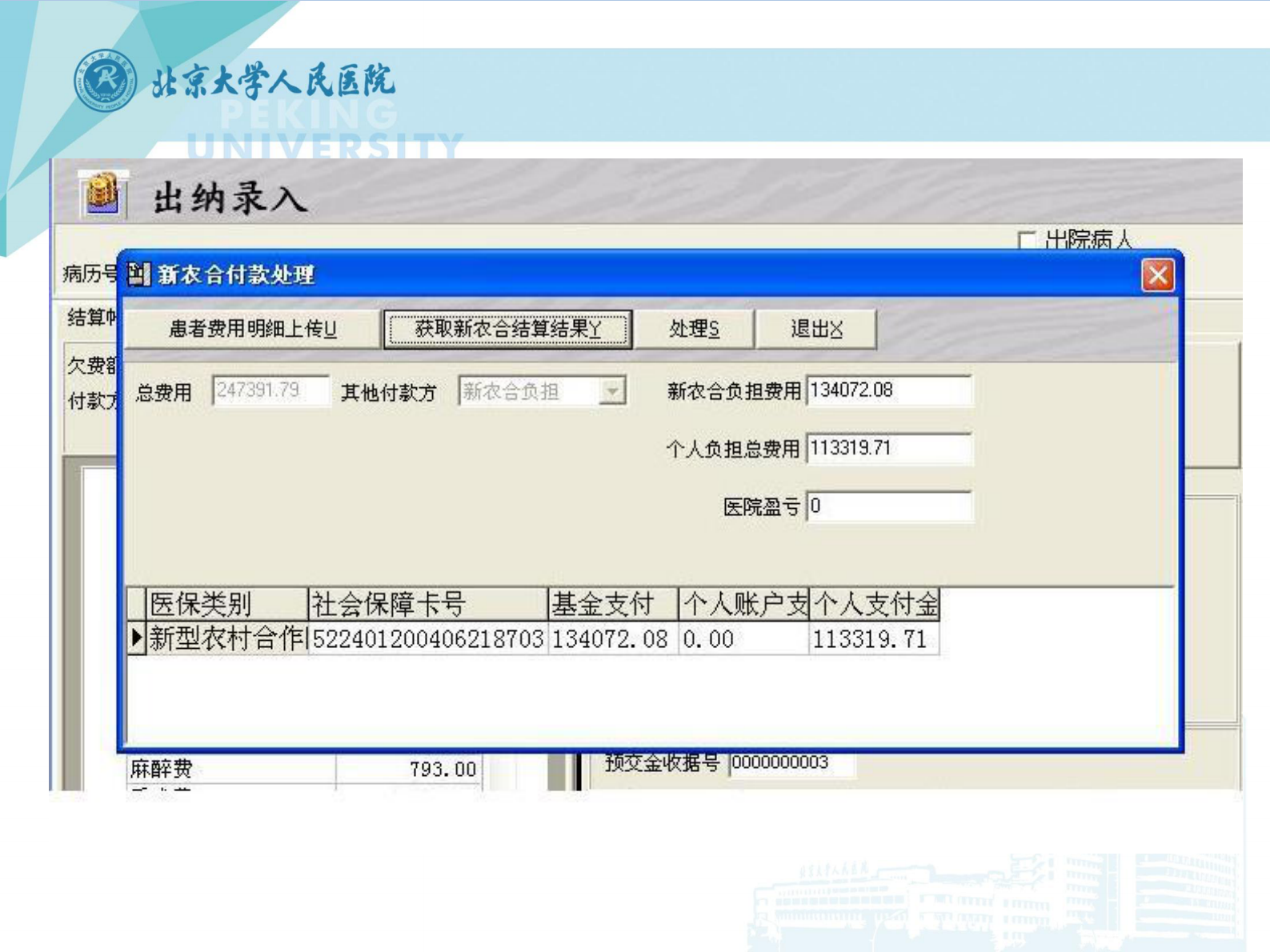The width and height of the screenshot is (1270, 952).
Task: Click the 出纳录入 coin stack icon
Action: (102, 194)
